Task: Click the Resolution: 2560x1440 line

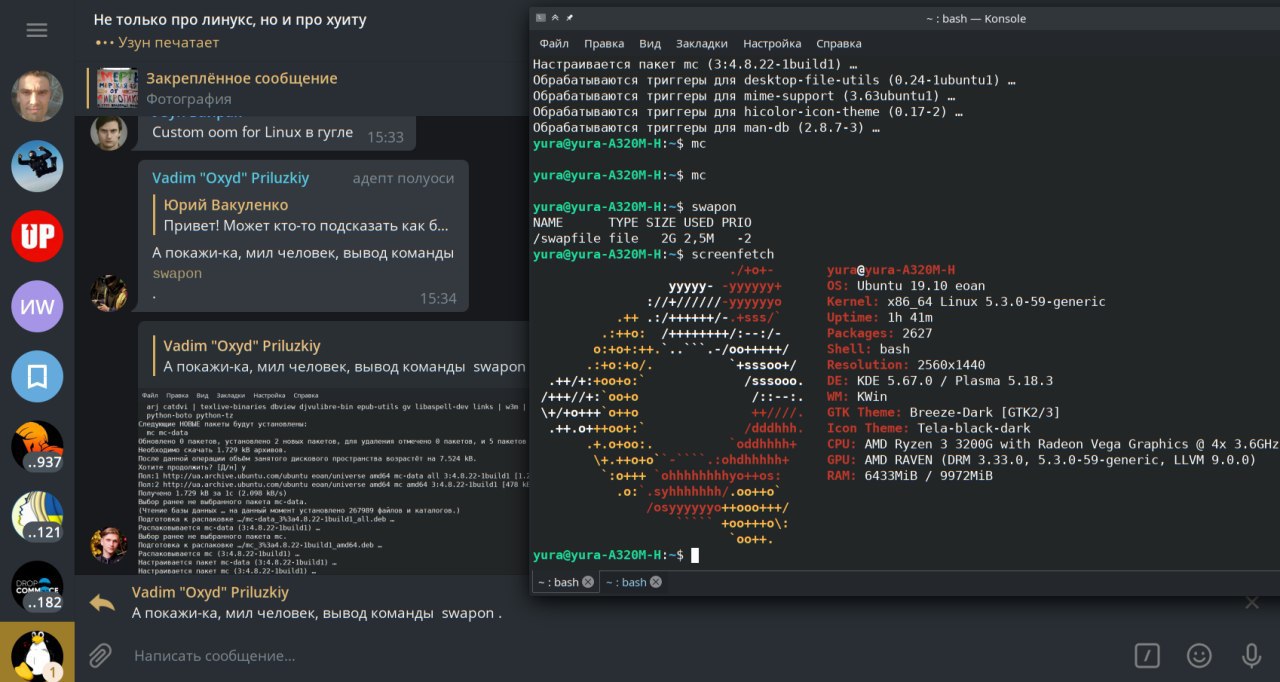Action: click(x=906, y=365)
